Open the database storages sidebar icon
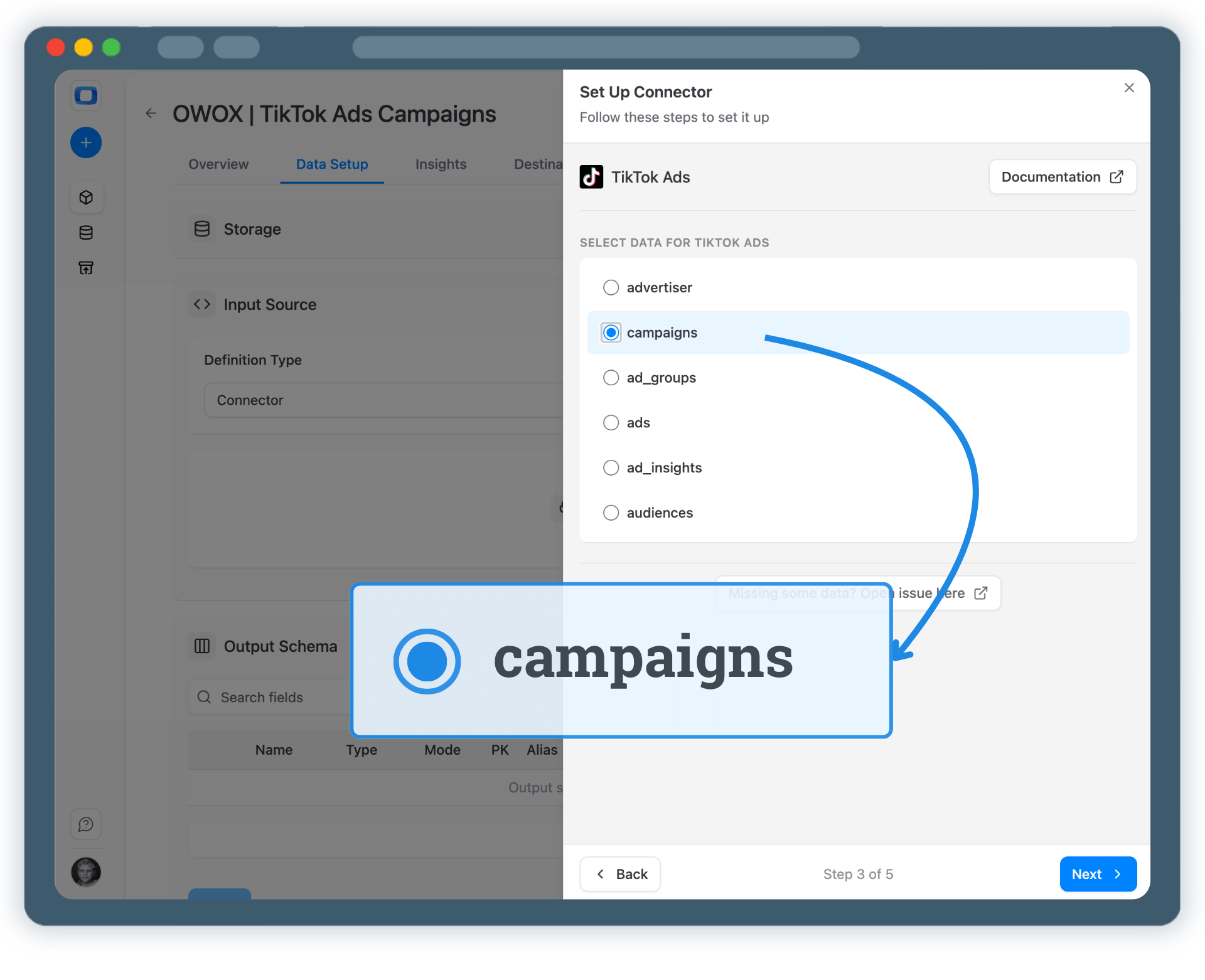 point(86,233)
